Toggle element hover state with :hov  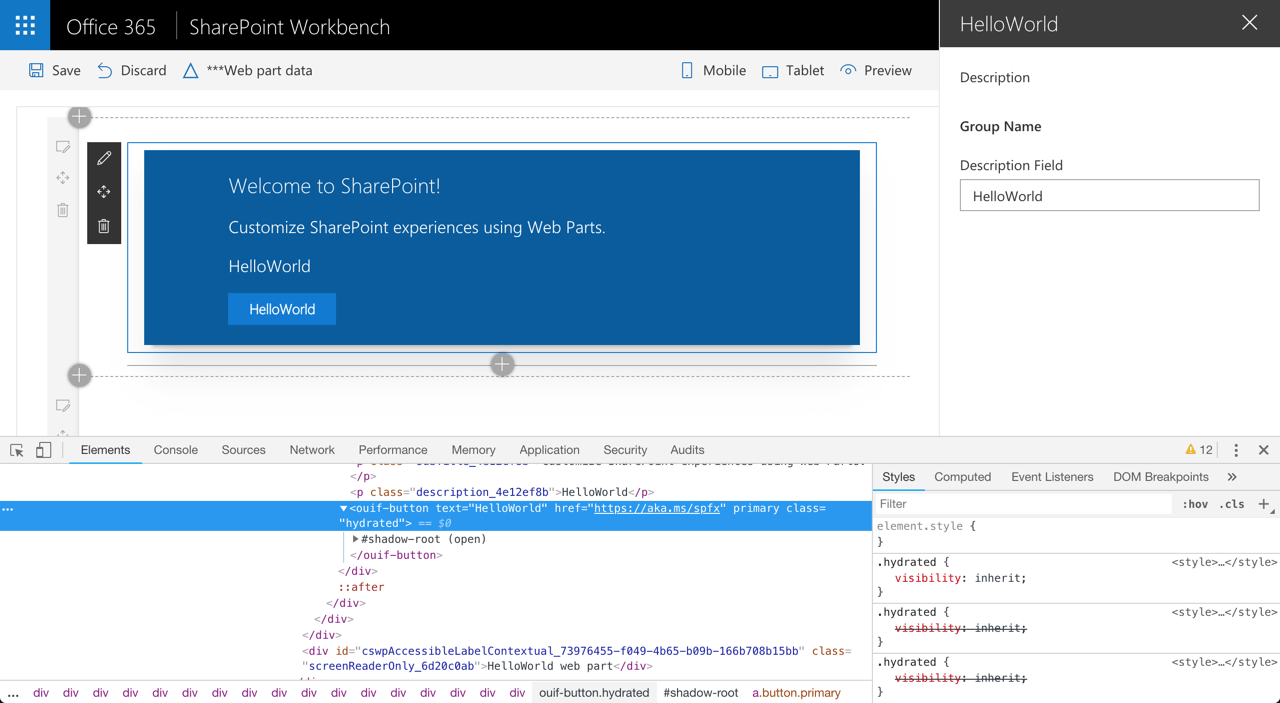[1196, 504]
